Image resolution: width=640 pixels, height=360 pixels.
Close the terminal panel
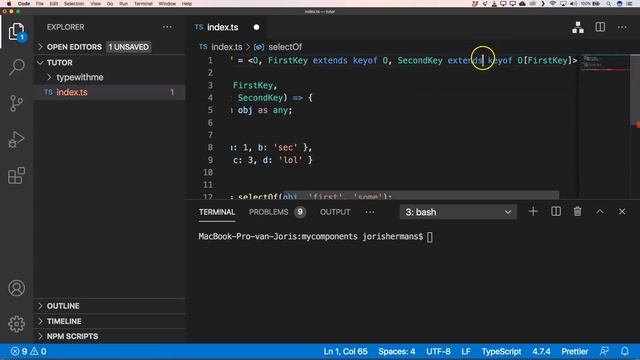coord(622,211)
